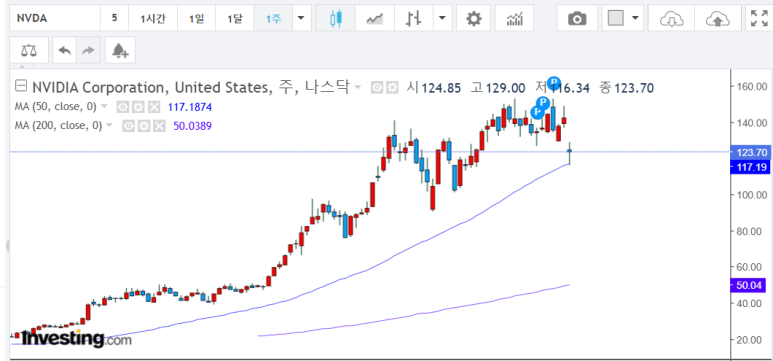Expand the MA 50 indicator dropdown arrow

(104, 107)
